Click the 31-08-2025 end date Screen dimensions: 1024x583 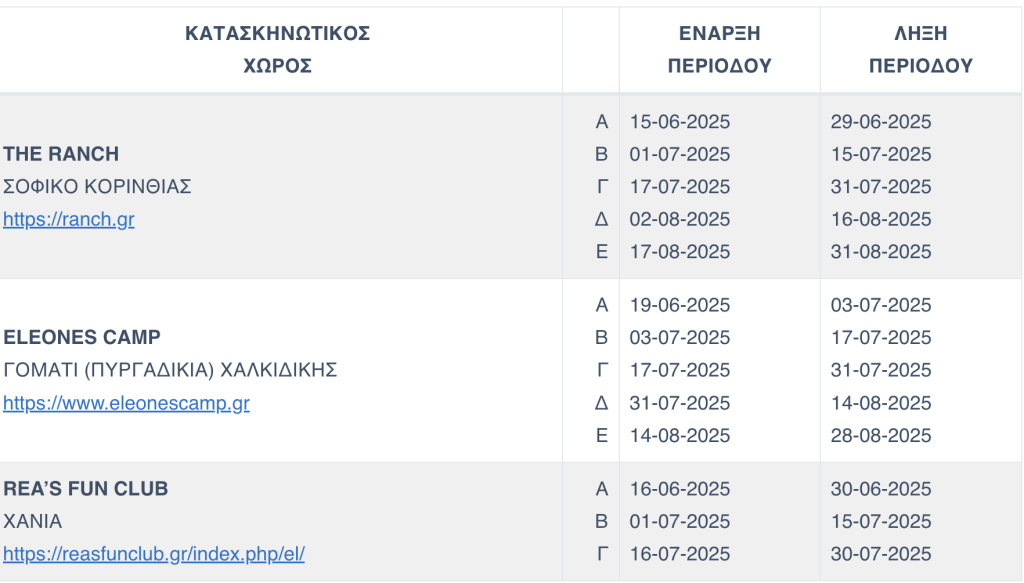[881, 252]
